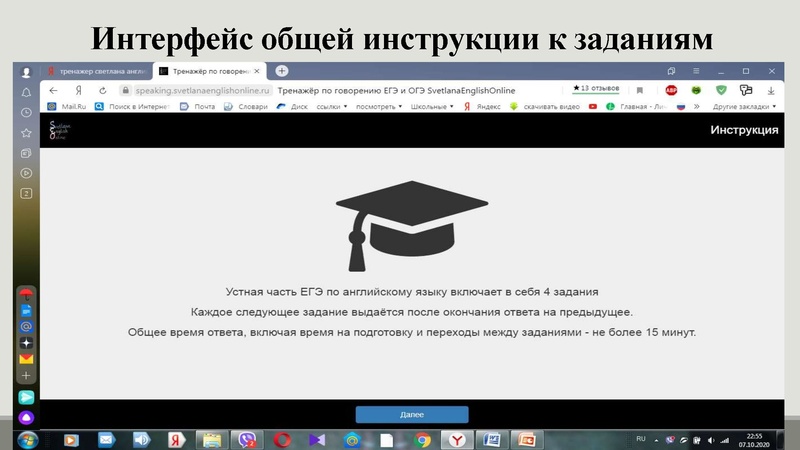Screen dimensions: 800x450
Task: Bookmark this page with the flag icon
Action: coord(639,90)
